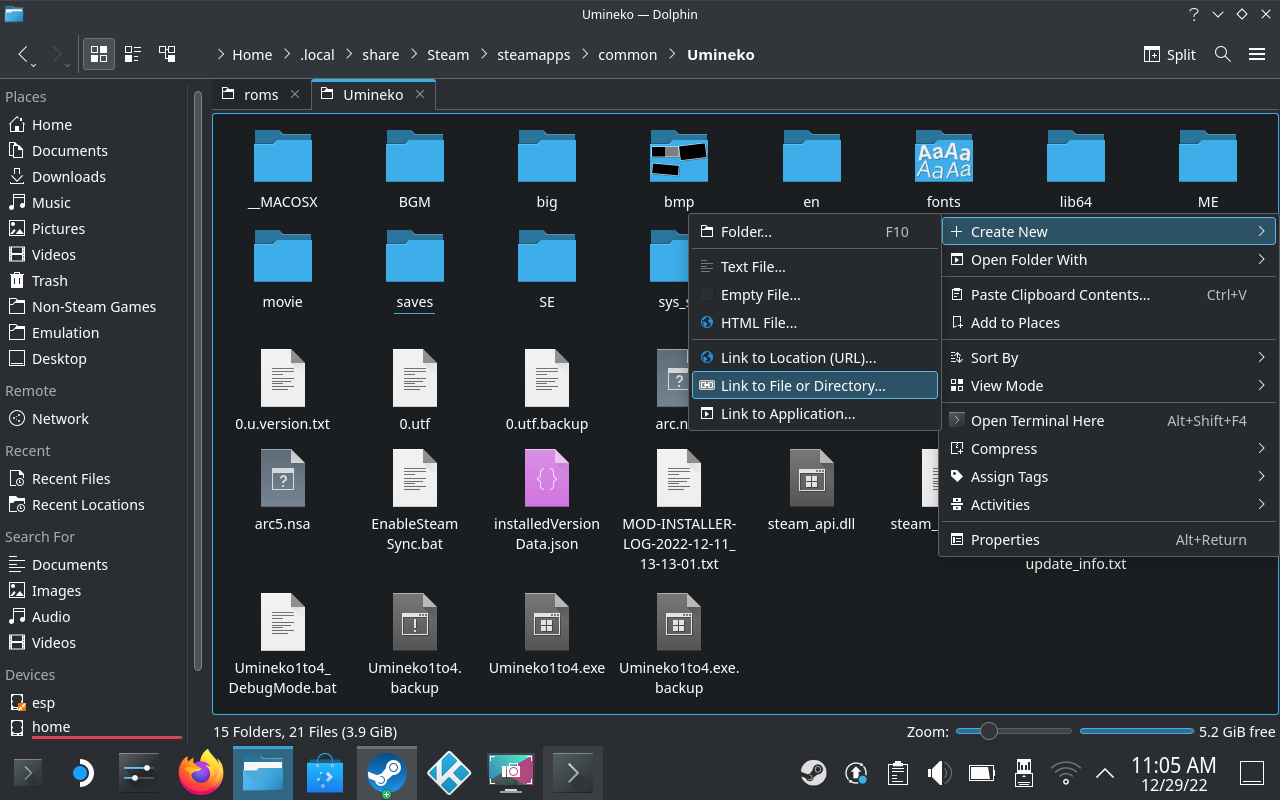Image resolution: width=1280 pixels, height=800 pixels.
Task: Open Properties from the context menu
Action: [x=1109, y=540]
